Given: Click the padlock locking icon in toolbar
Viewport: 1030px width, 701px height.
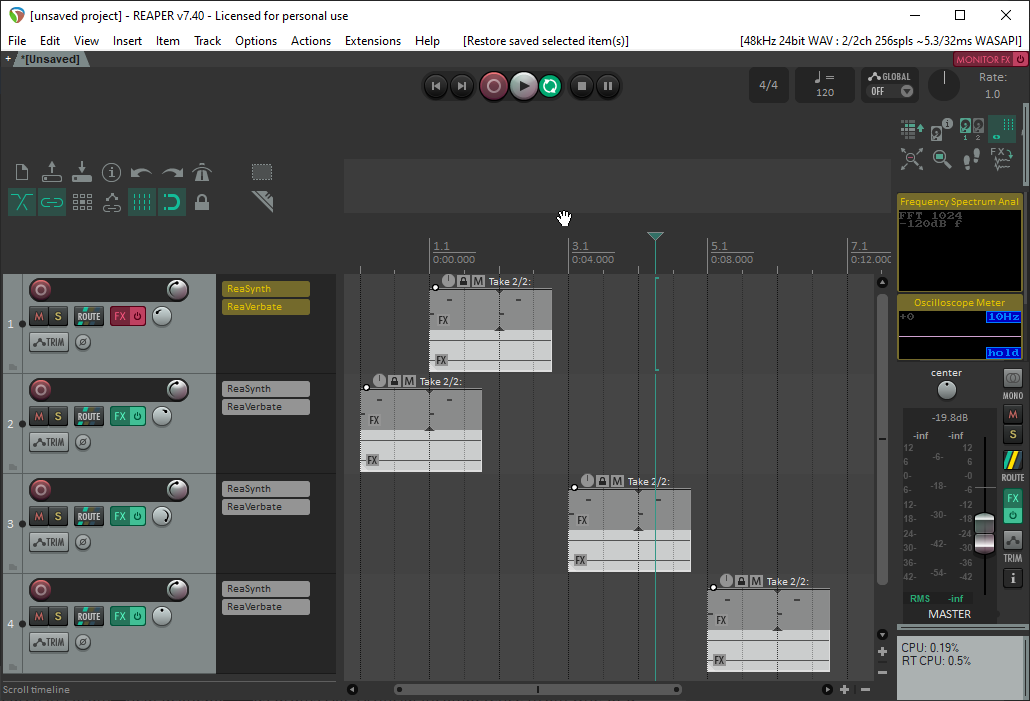Looking at the screenshot, I should click(202, 202).
